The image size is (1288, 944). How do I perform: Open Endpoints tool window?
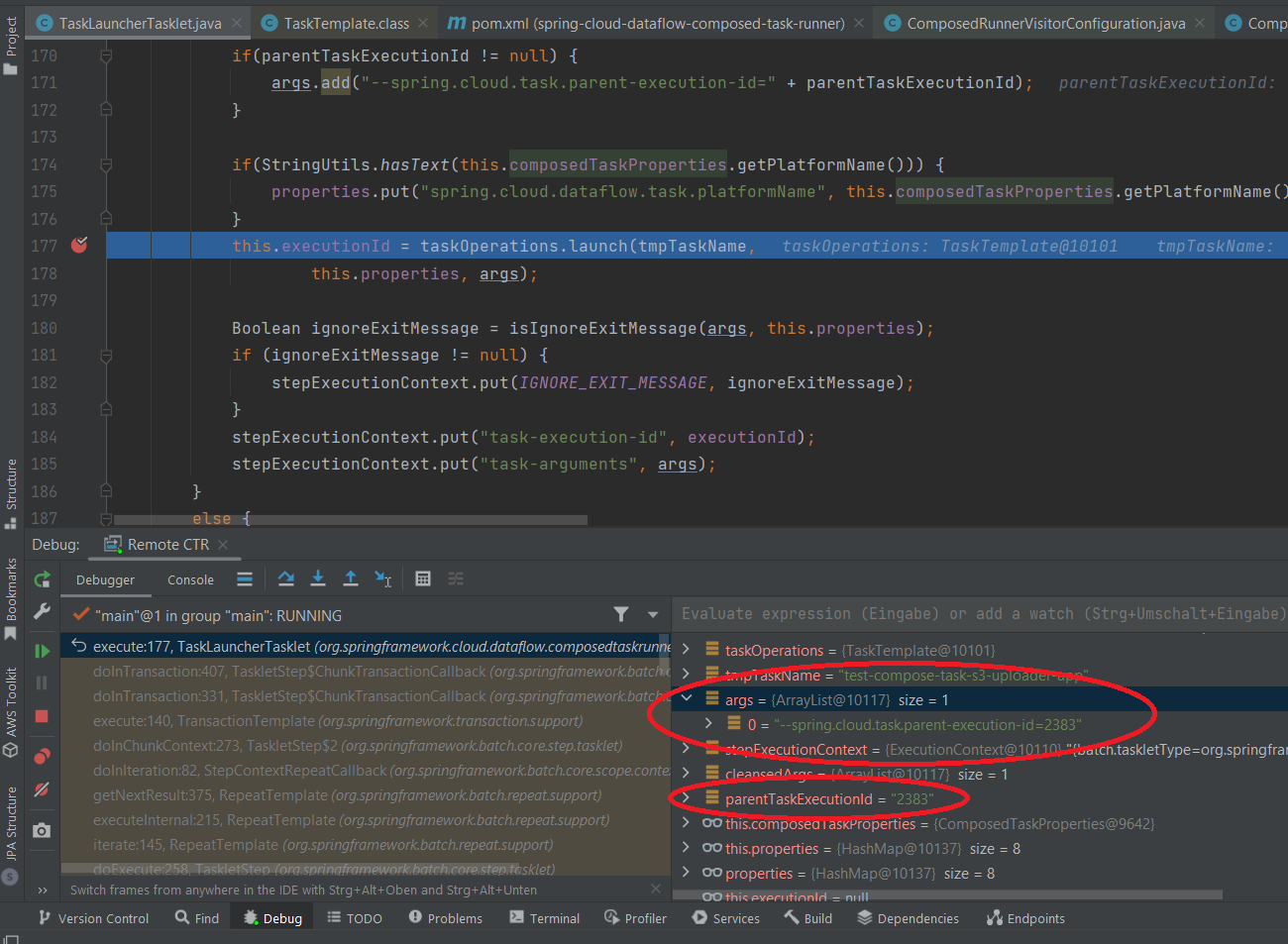1025,918
